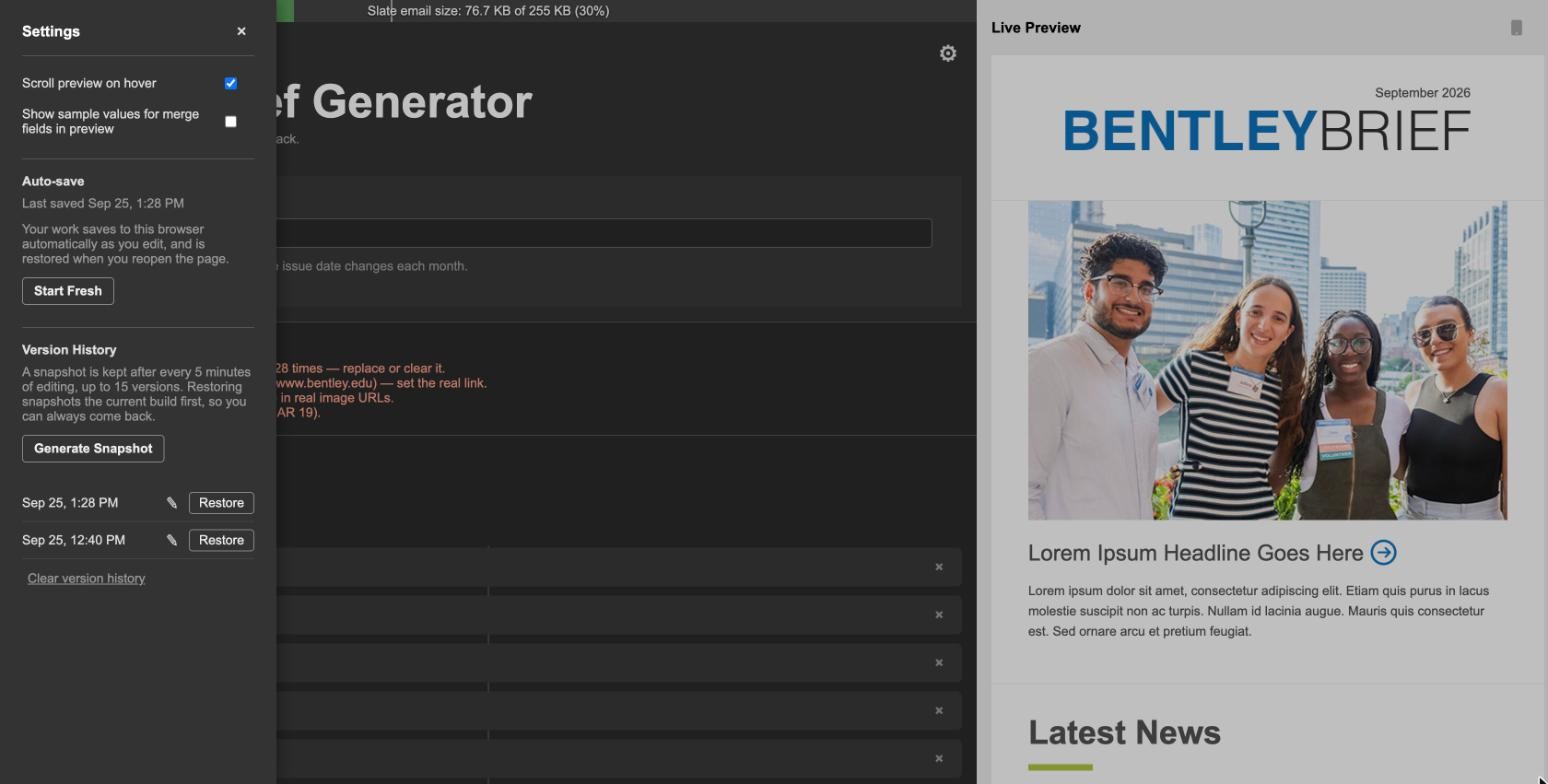Click the Lorem Ipsum Headline Goes Here text
The image size is (1548, 784).
(1195, 553)
